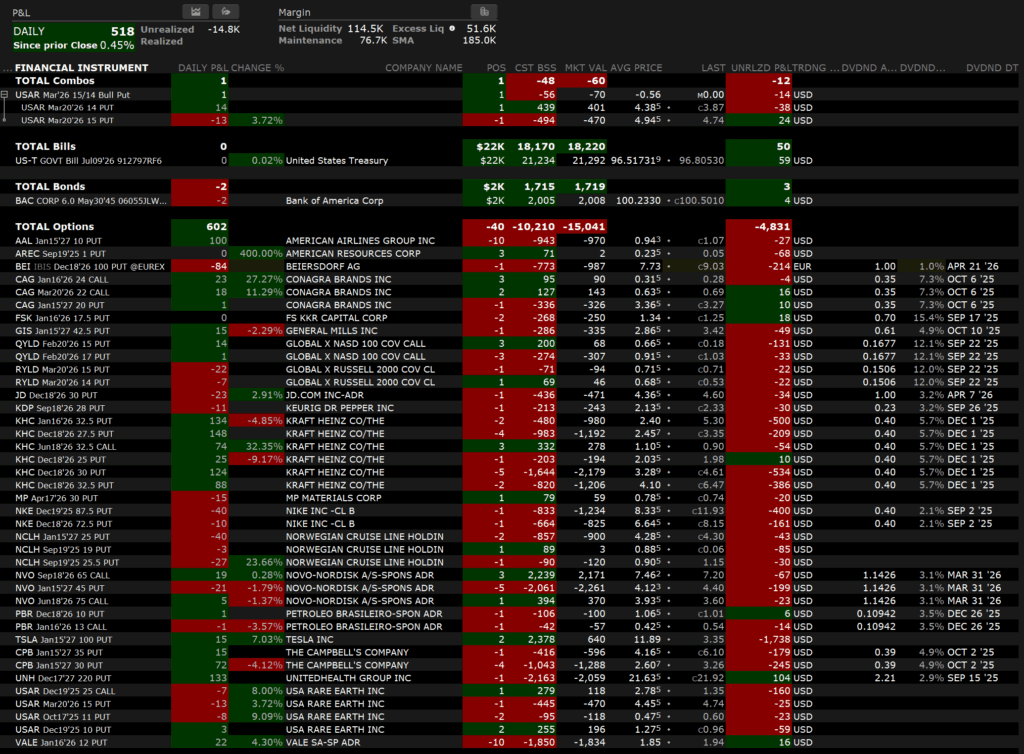
Task: Click the Excess Liq indicator dot
Action: (452, 29)
